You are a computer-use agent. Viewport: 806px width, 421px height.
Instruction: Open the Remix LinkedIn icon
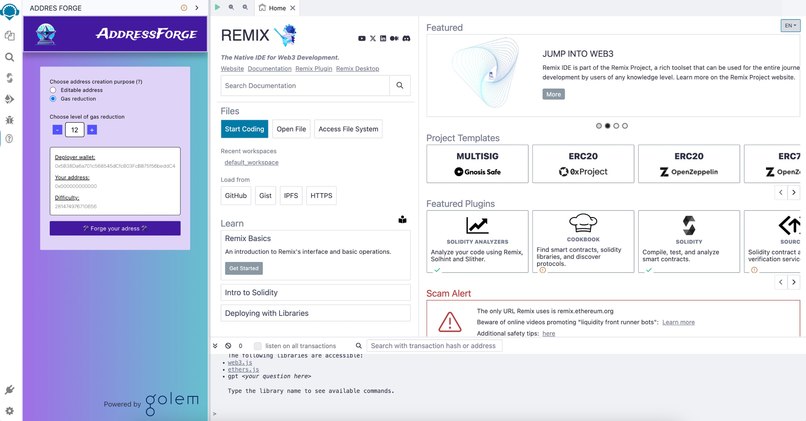point(383,39)
